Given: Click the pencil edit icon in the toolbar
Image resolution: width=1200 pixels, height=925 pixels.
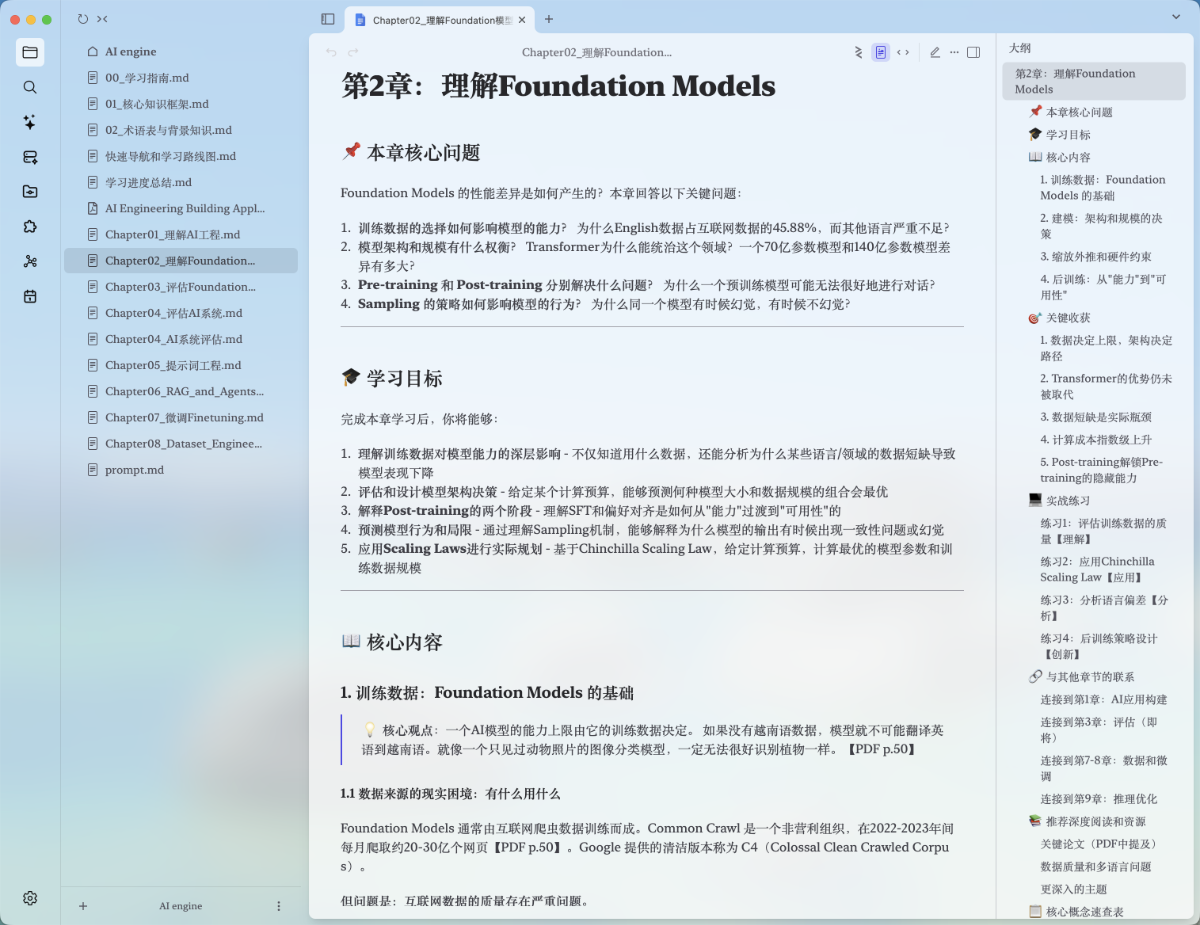Looking at the screenshot, I should [x=935, y=52].
